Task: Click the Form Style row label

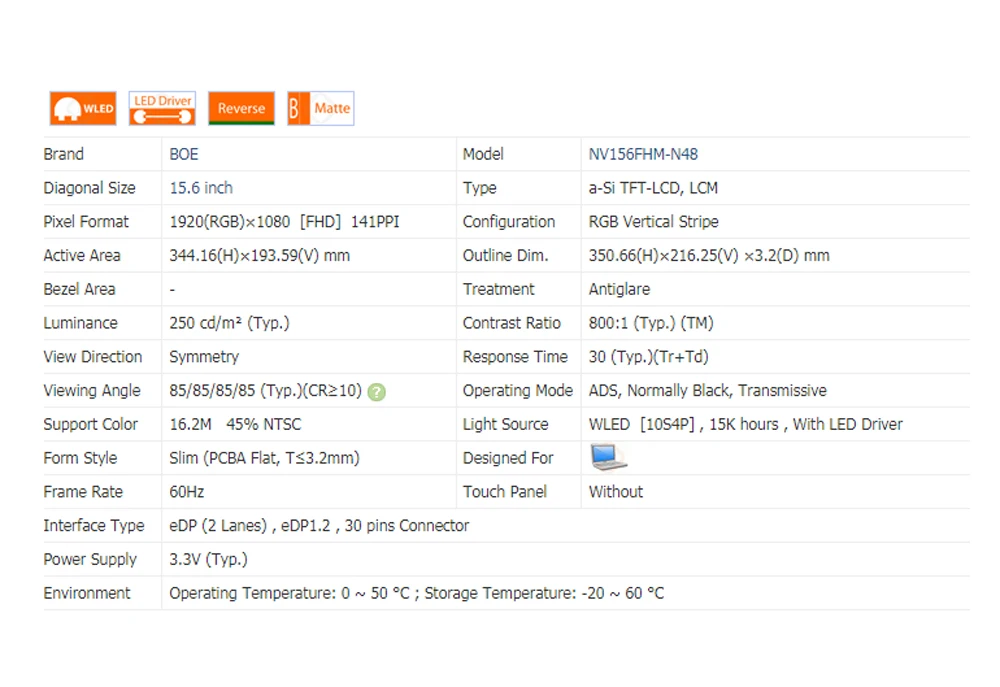Action: point(80,459)
